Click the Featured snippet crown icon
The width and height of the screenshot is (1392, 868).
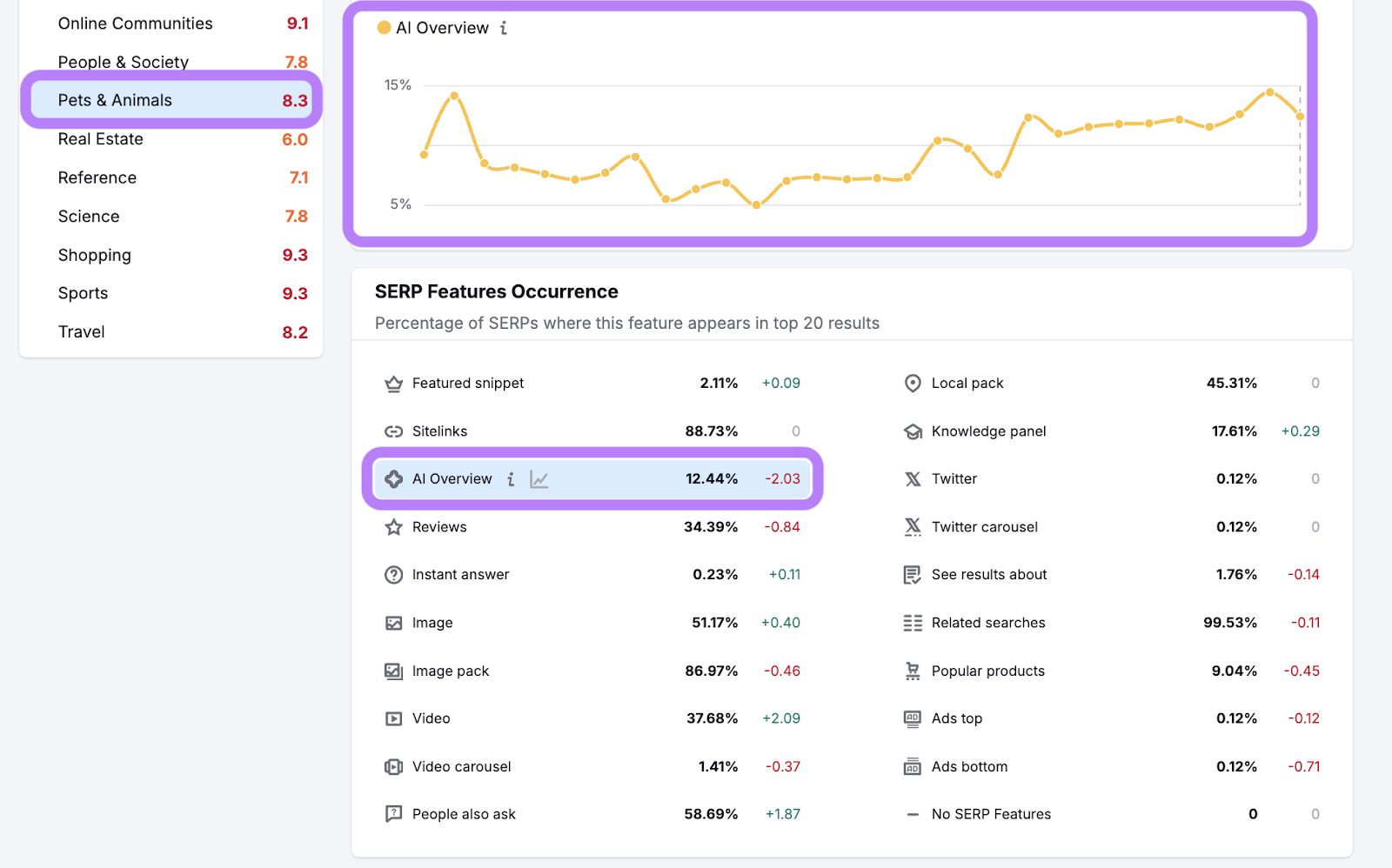[393, 384]
